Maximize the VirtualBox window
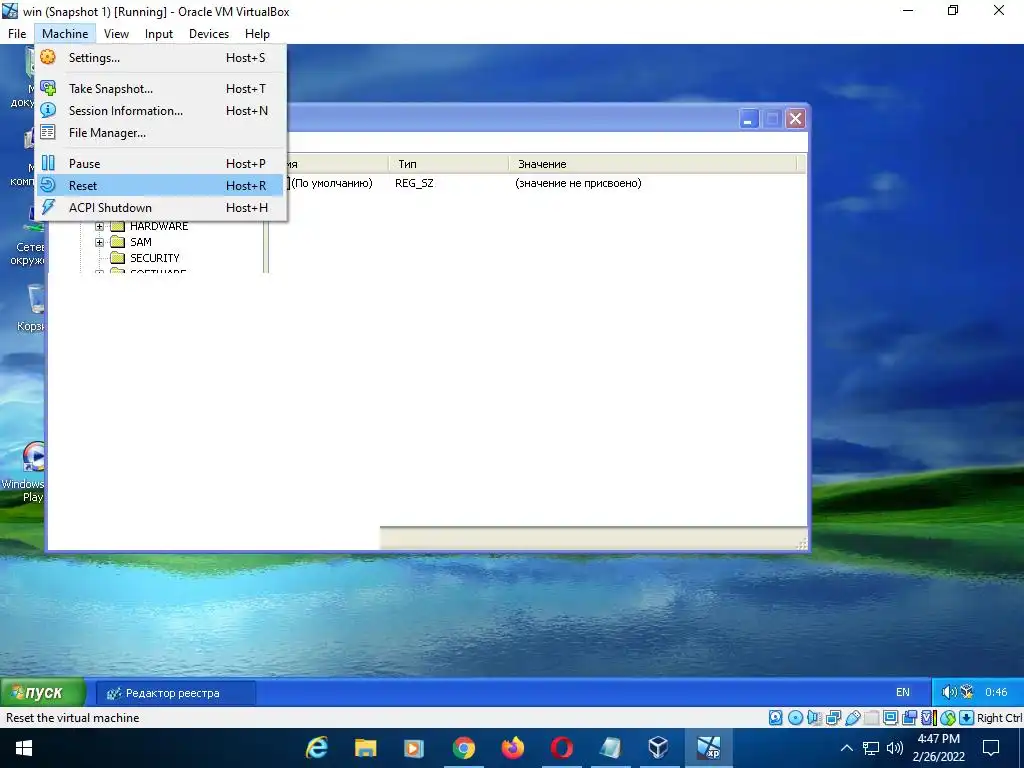Viewport: 1024px width, 768px height. point(953,10)
